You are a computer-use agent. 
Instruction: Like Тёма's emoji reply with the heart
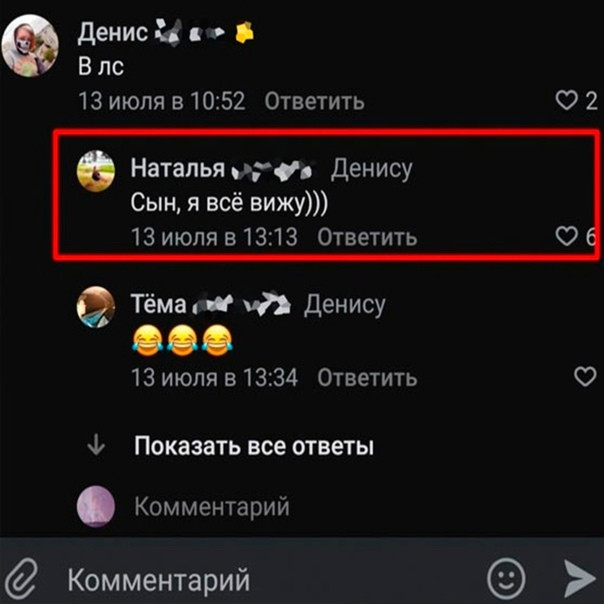coord(585,376)
